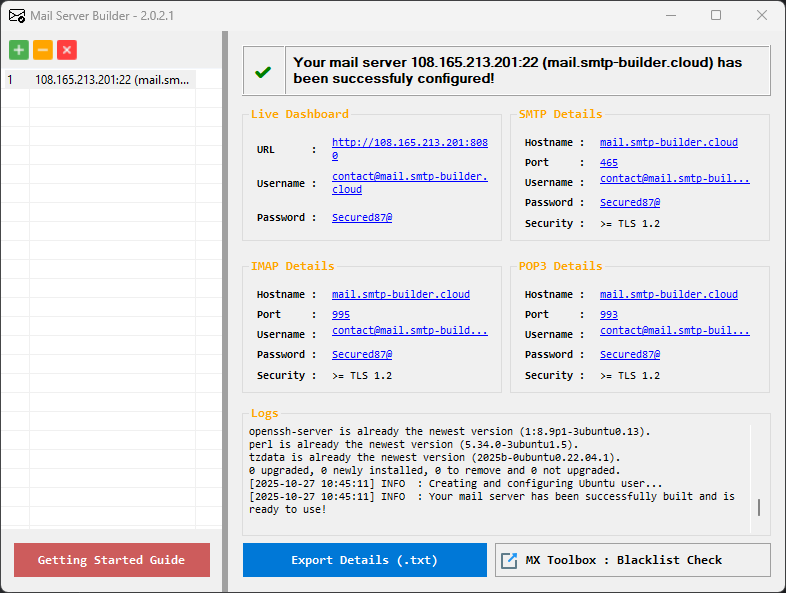Viewport: 786px width, 593px height.
Task: Click the IMAP password link
Action: pos(362,354)
